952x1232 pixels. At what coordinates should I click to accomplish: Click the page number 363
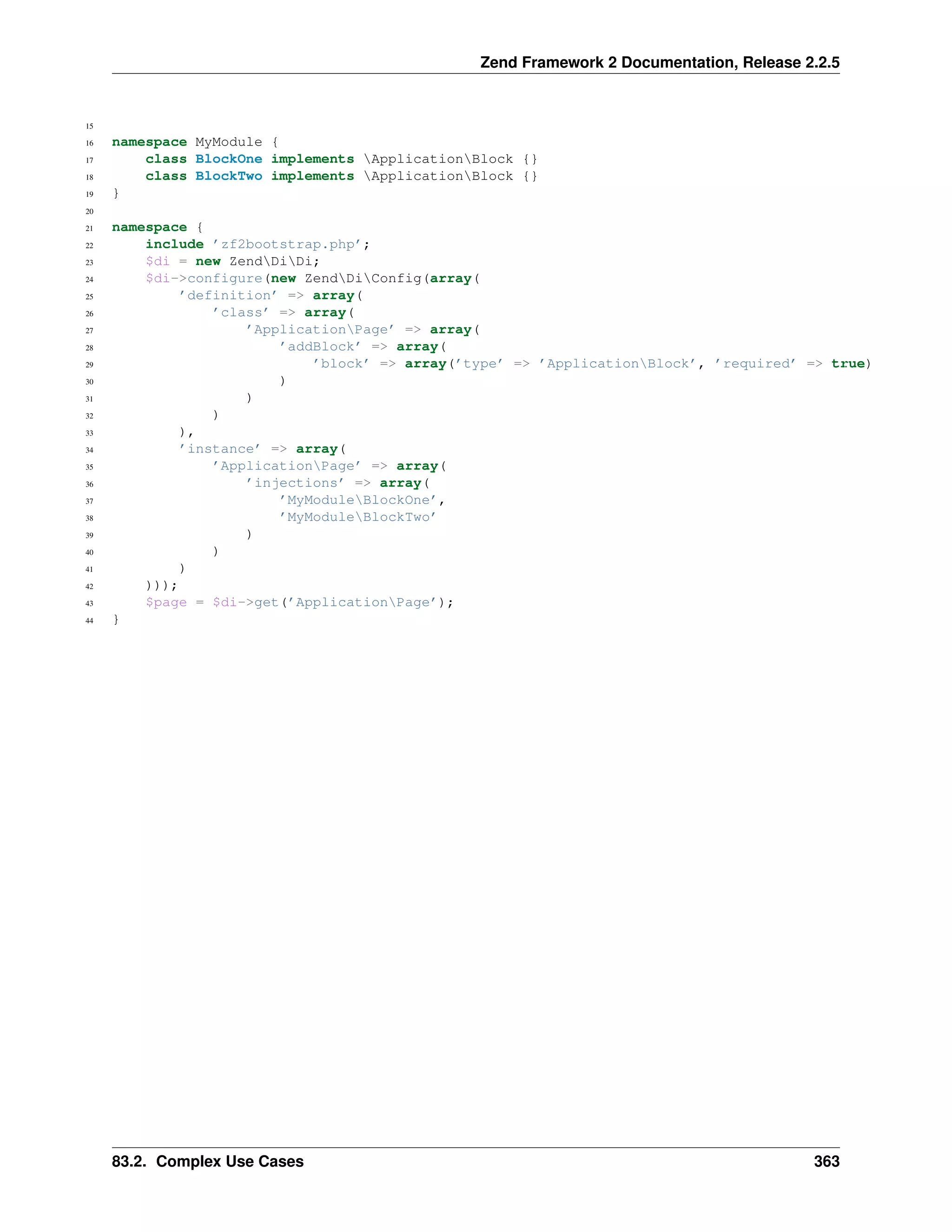click(827, 1161)
